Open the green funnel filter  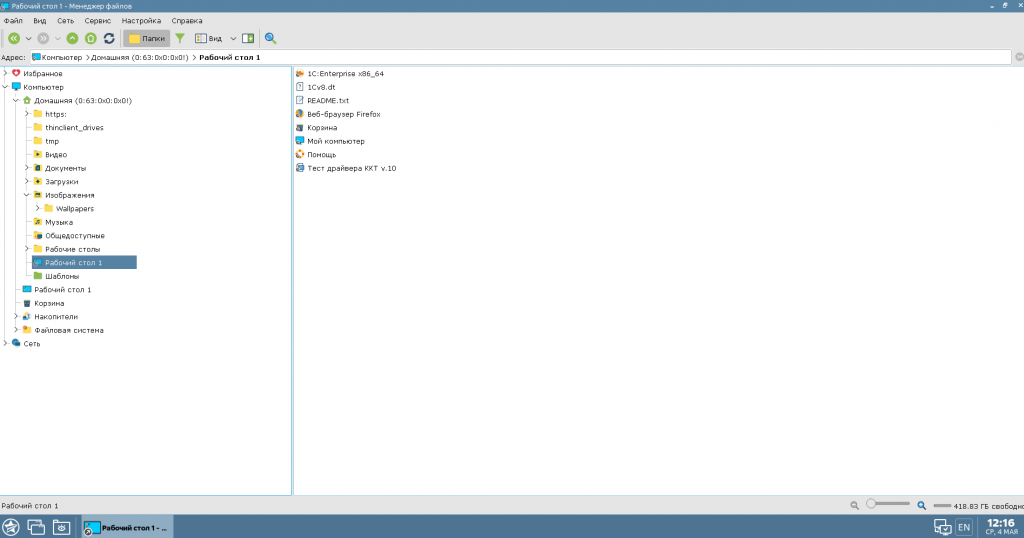coord(180,39)
